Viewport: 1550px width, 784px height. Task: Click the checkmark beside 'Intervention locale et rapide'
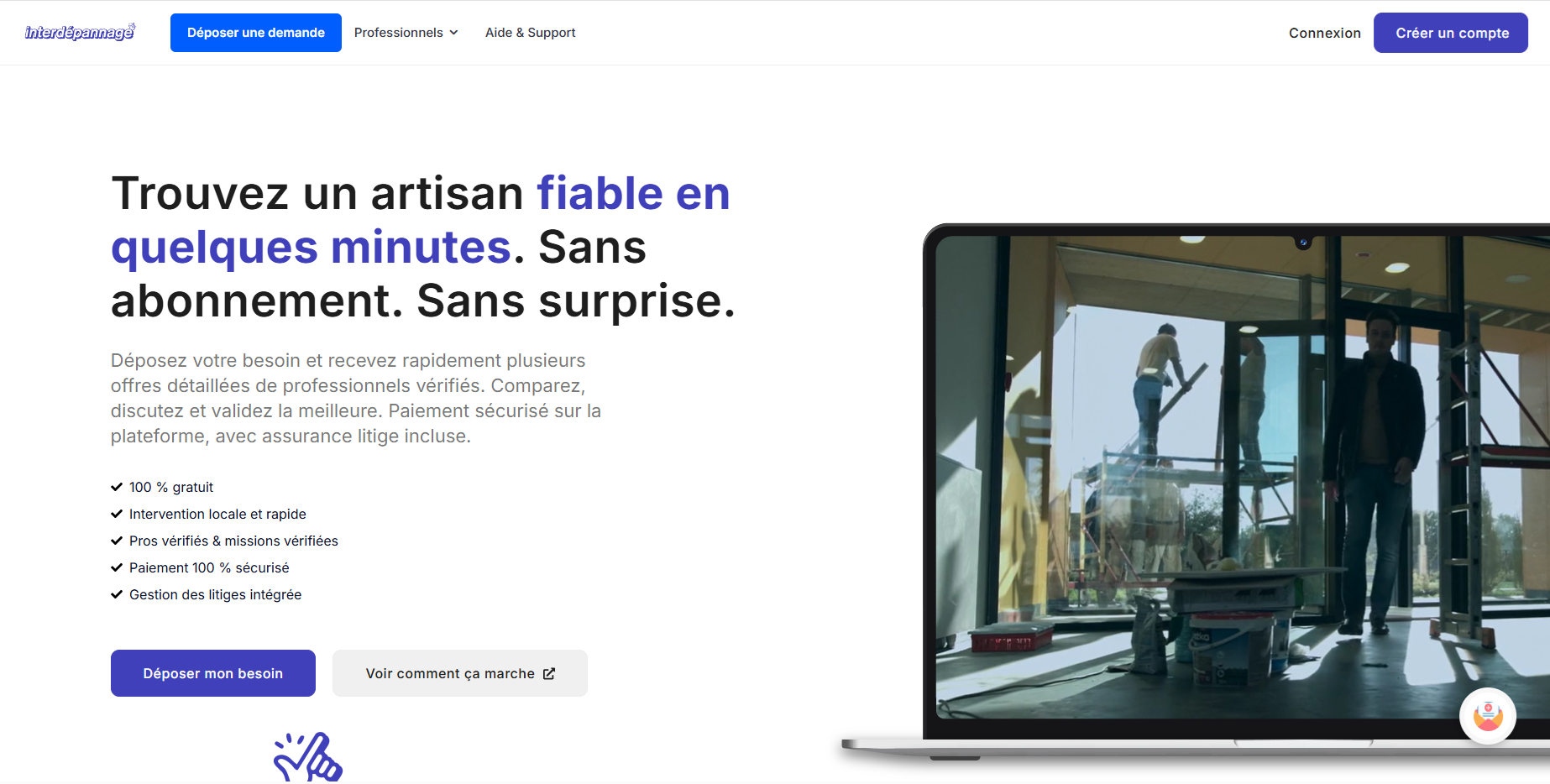[x=117, y=514]
